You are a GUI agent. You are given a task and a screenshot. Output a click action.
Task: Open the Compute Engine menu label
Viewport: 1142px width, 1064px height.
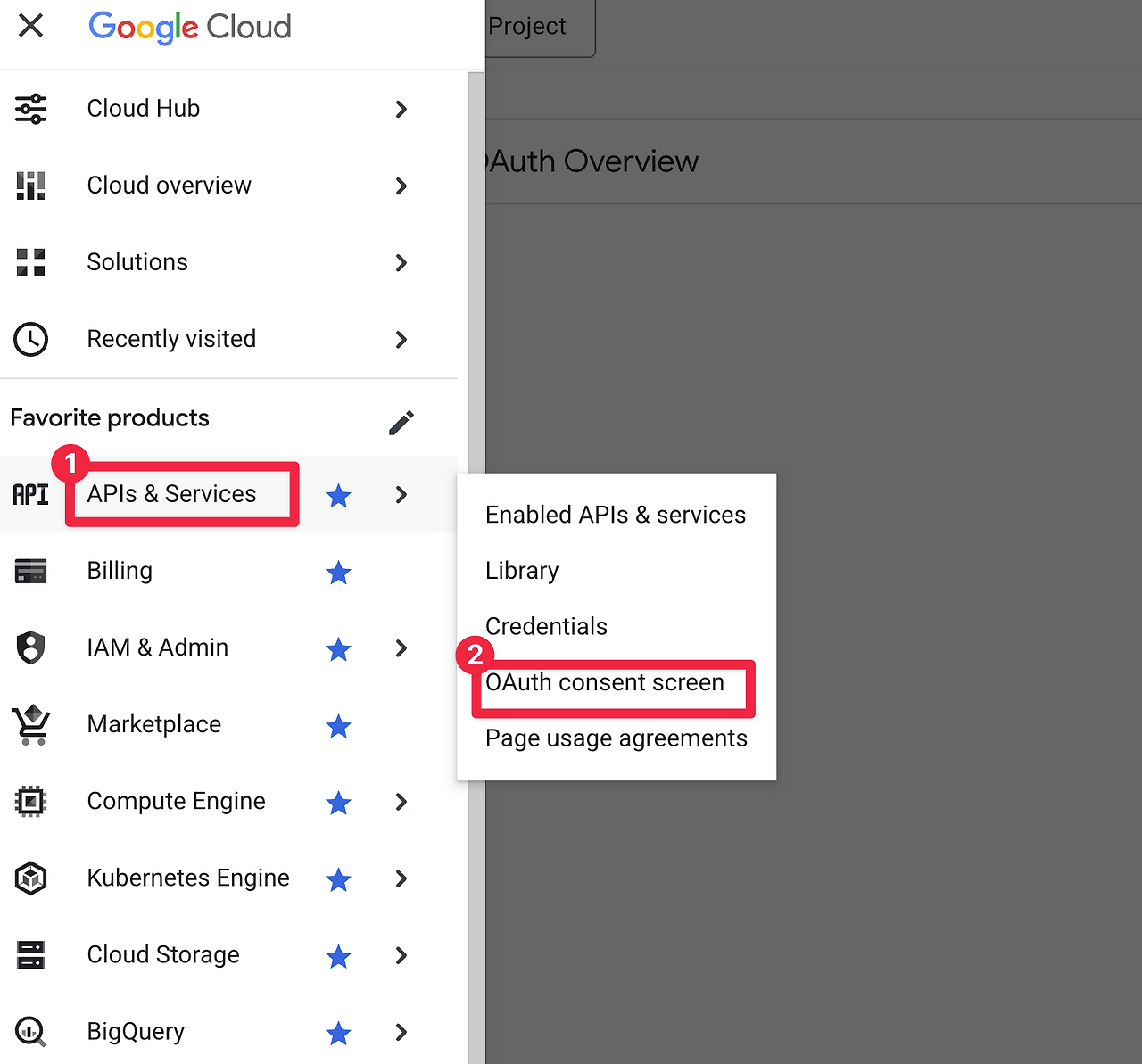click(177, 801)
